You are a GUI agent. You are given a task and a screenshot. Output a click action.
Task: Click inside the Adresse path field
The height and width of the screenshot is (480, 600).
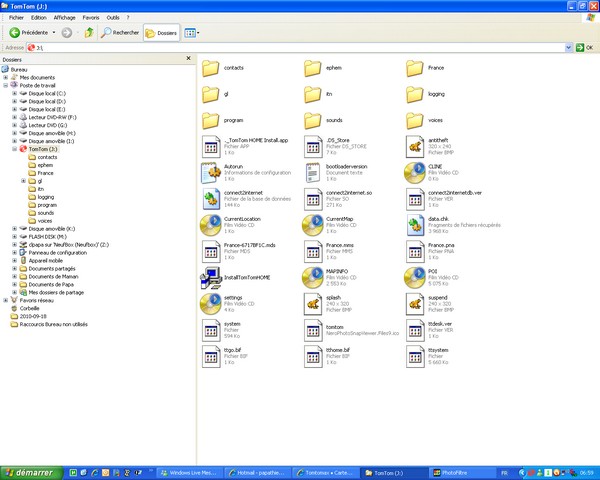[298, 47]
